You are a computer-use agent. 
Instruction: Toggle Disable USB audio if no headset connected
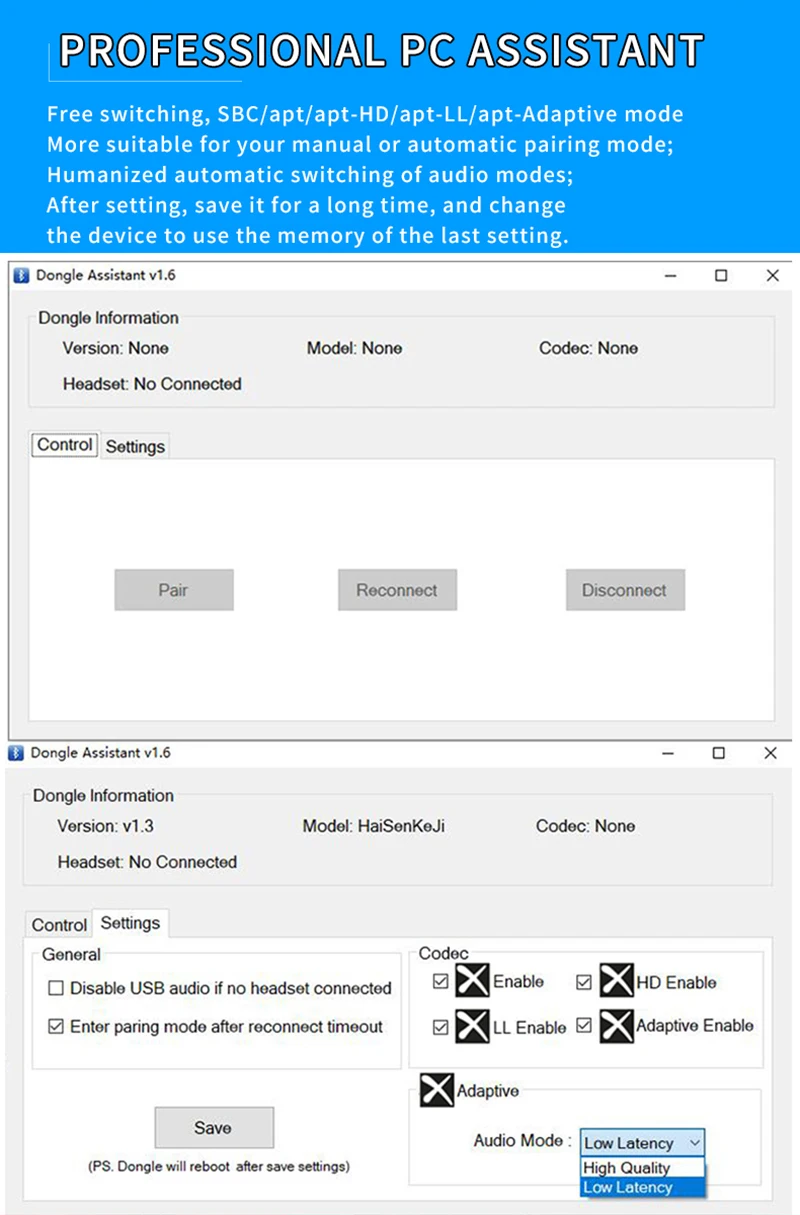[56, 988]
